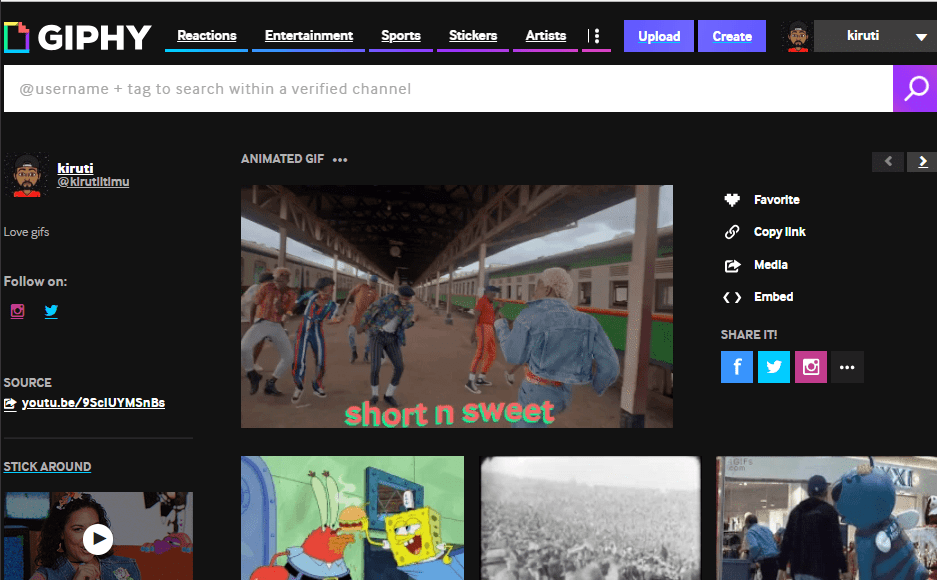Image resolution: width=937 pixels, height=580 pixels.
Task: Click the short n sweet GIF
Action: 457,306
